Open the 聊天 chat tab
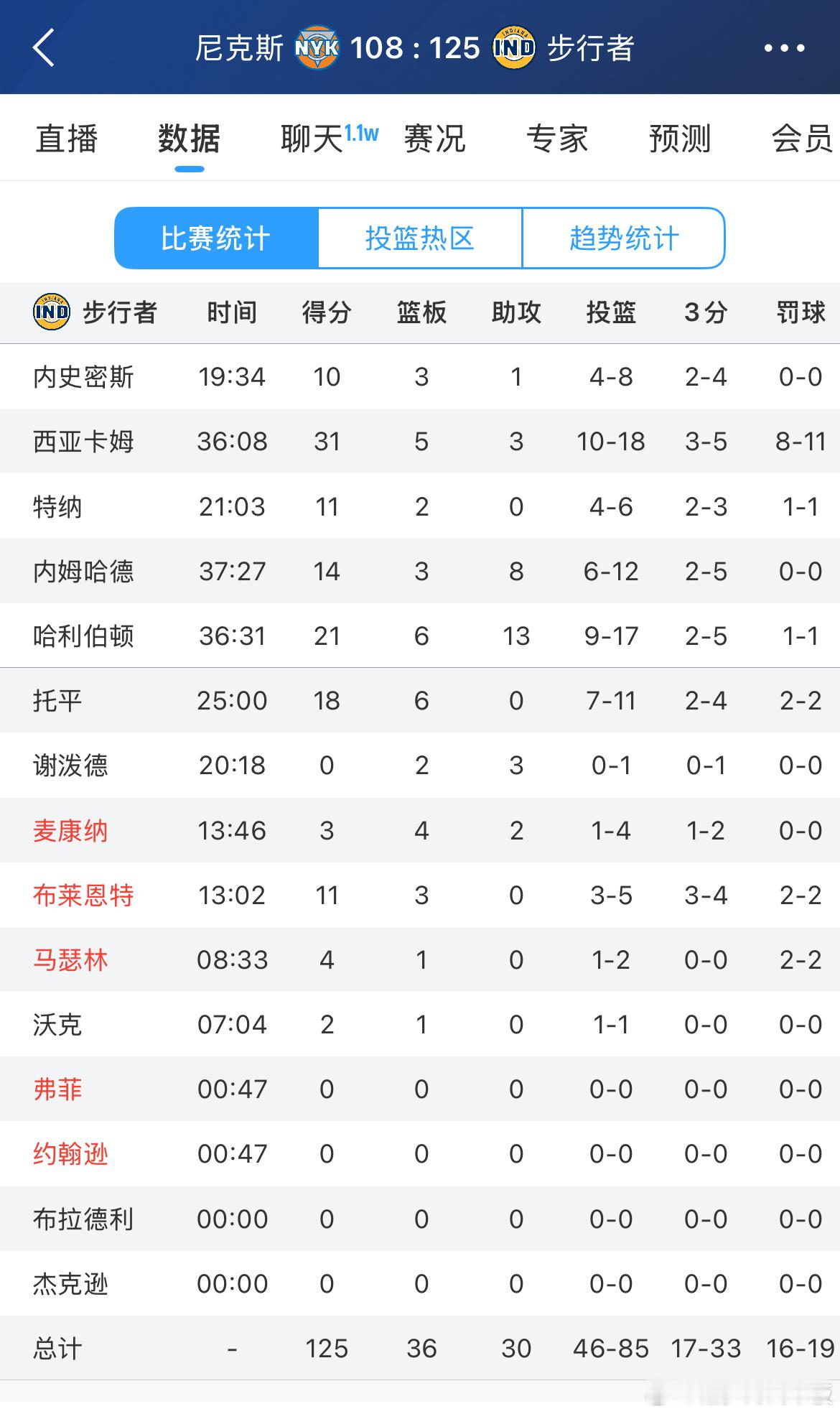The height and width of the screenshot is (1414, 840). pos(312,139)
